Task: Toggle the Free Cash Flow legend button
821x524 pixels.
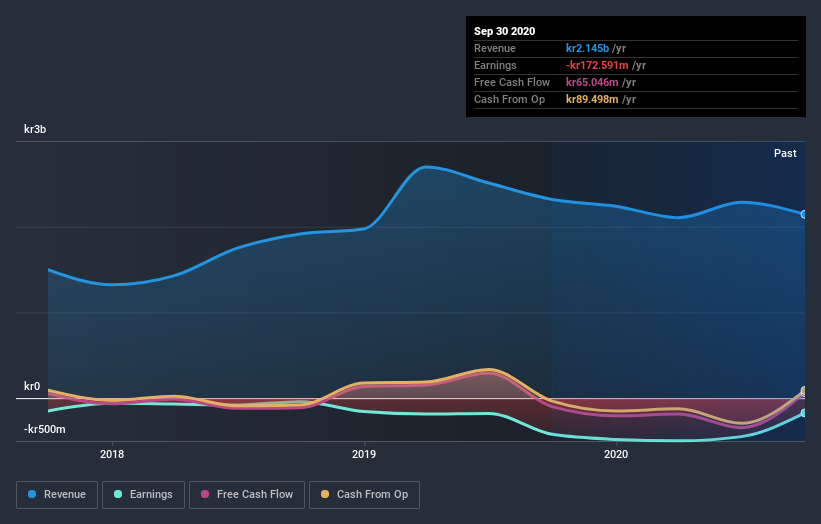Action: click(x=247, y=495)
